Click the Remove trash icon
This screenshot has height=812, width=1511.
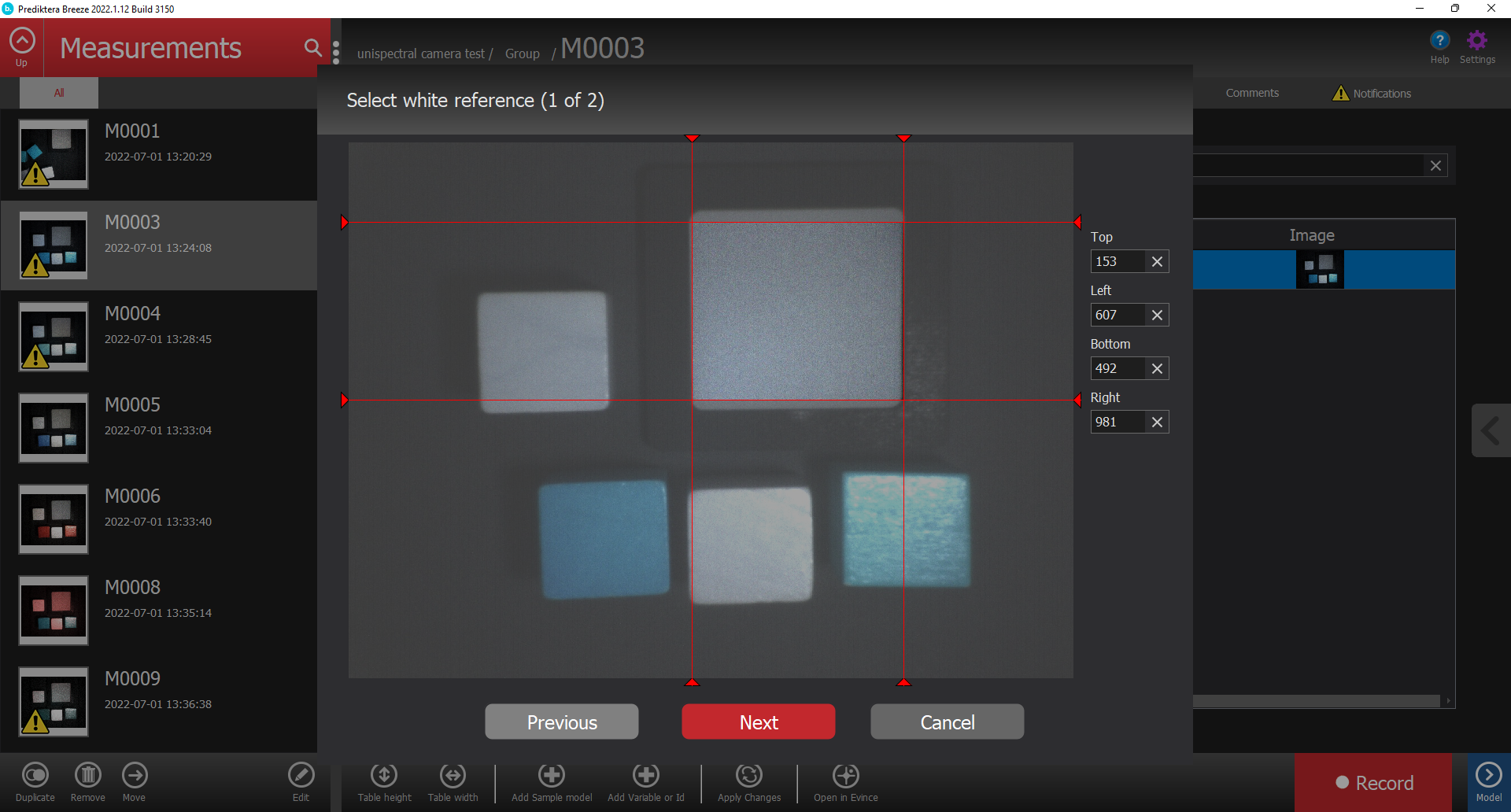click(87, 776)
